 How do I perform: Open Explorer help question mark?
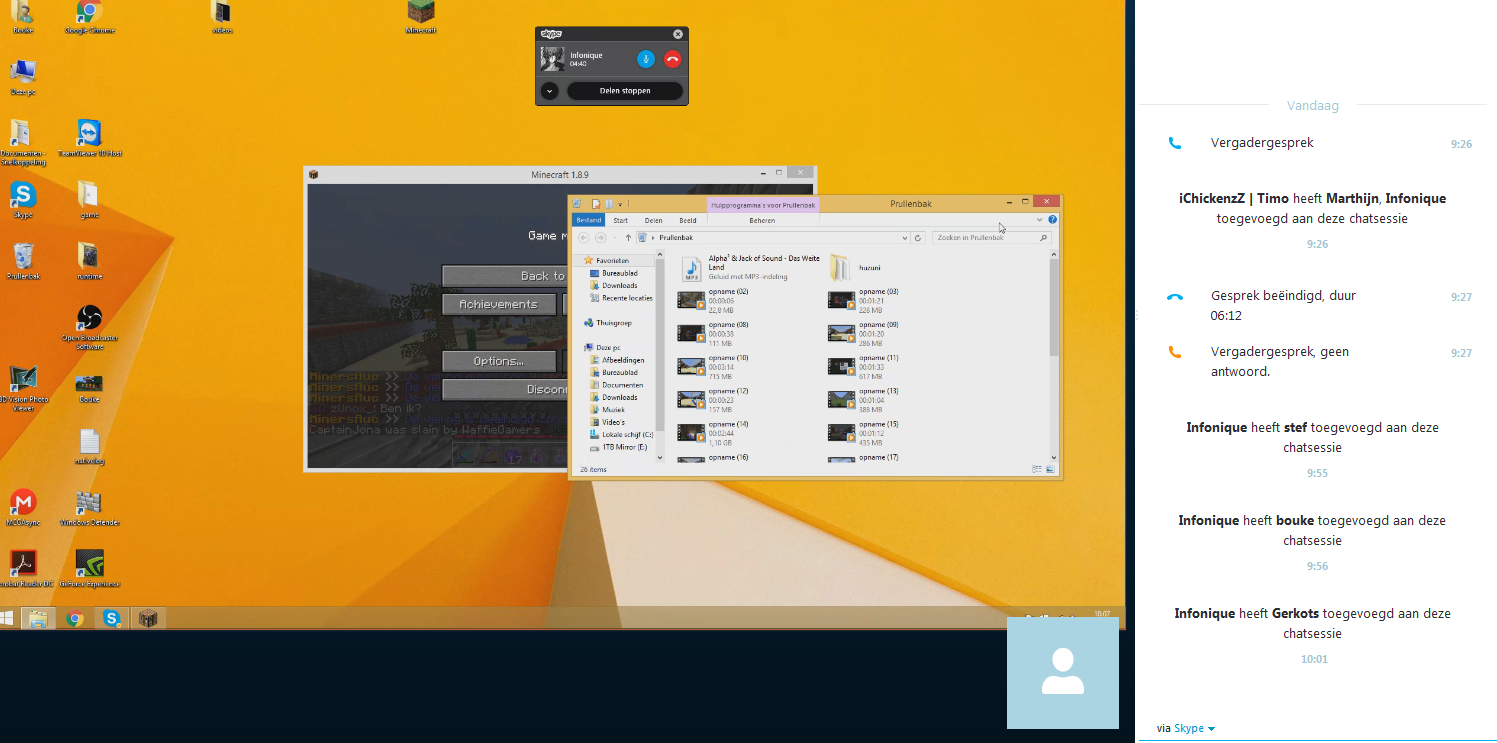tap(1053, 220)
